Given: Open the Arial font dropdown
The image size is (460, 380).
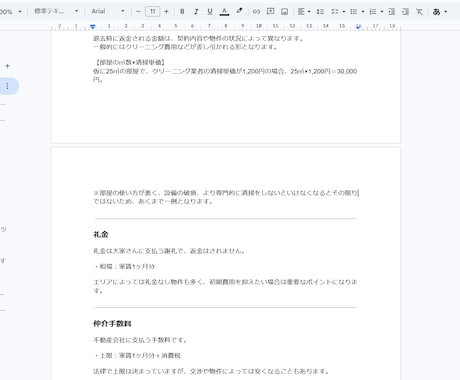Looking at the screenshot, I should [x=108, y=11].
